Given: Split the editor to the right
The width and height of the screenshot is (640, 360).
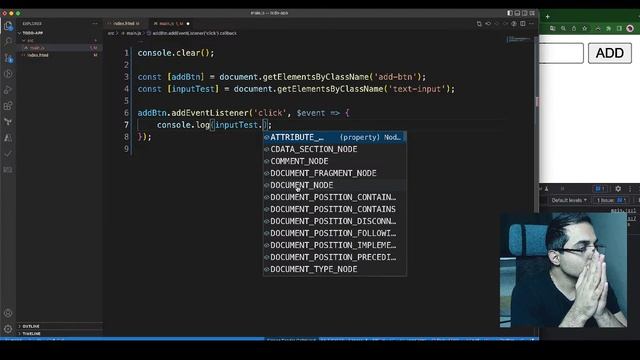Looking at the screenshot, I should 523,24.
